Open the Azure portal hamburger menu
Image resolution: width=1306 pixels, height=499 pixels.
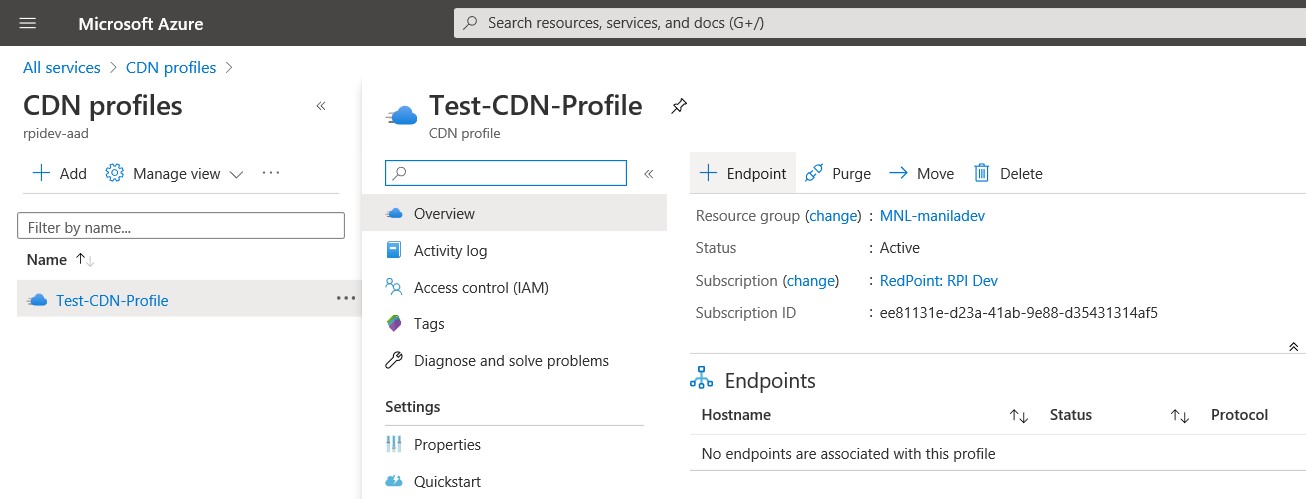[27, 22]
